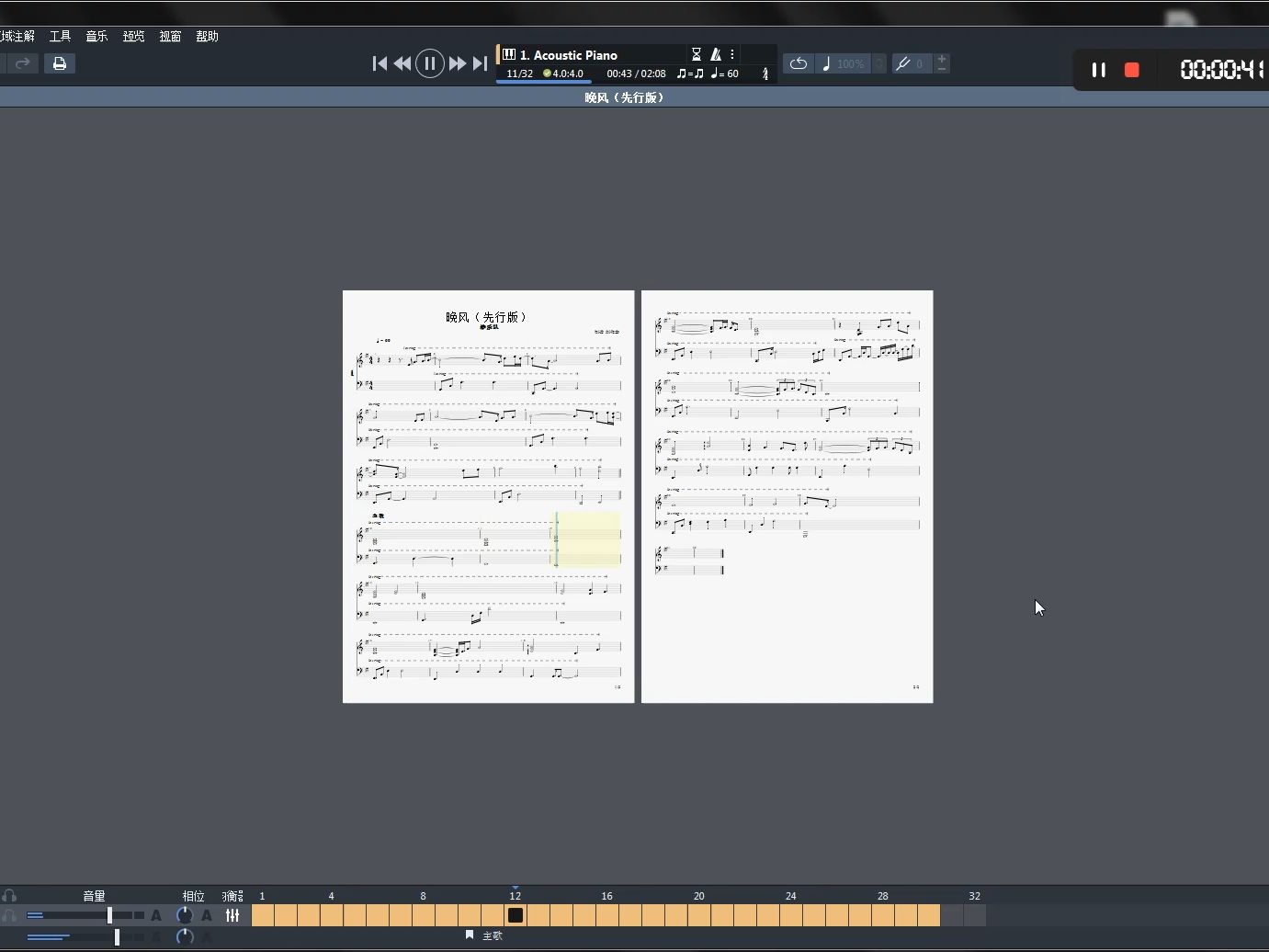The width and height of the screenshot is (1269, 952).
Task: Adjust the speed percentage stepper arrows
Action: coord(878,63)
